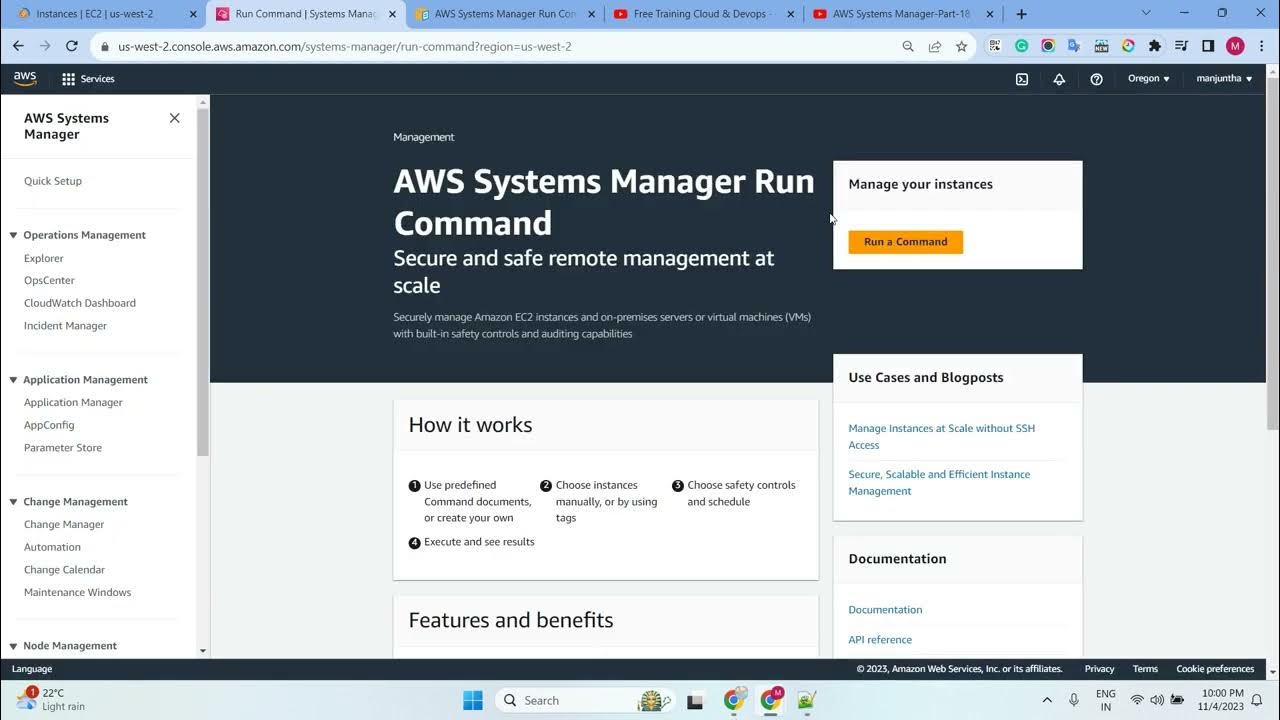Image resolution: width=1280 pixels, height=720 pixels.
Task: Open the browser extensions puzzle icon
Action: [x=1155, y=46]
